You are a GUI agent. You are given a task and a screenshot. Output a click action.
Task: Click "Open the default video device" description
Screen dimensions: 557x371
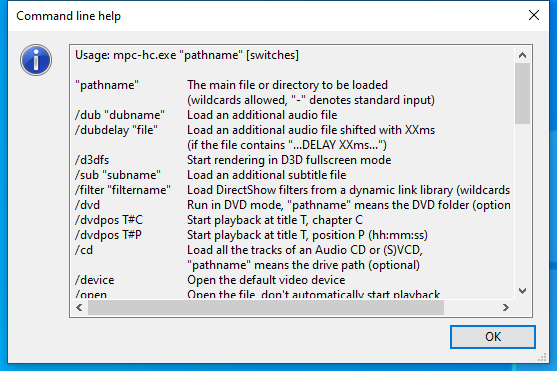(x=266, y=280)
